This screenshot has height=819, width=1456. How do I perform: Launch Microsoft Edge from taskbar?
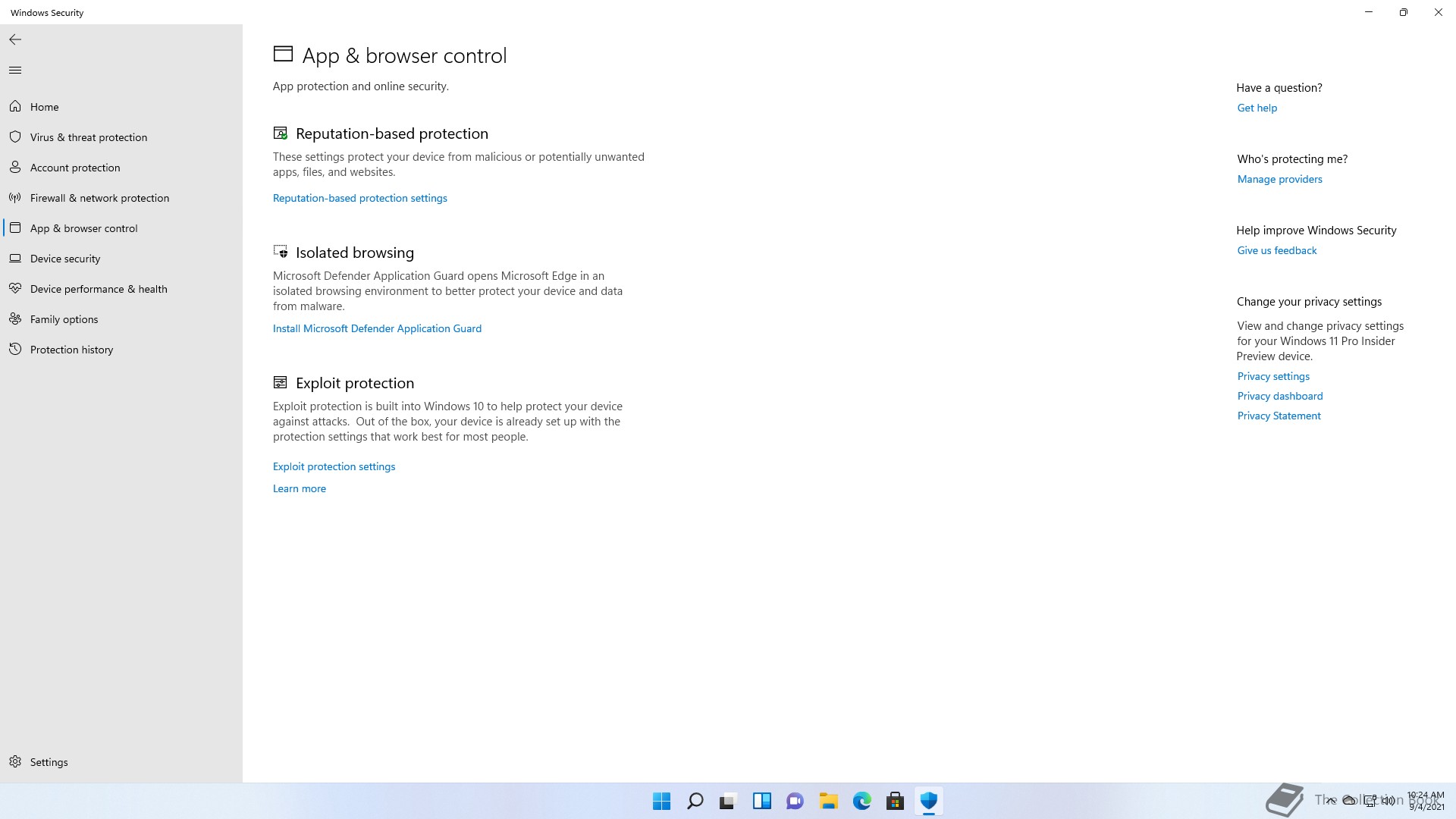(861, 801)
